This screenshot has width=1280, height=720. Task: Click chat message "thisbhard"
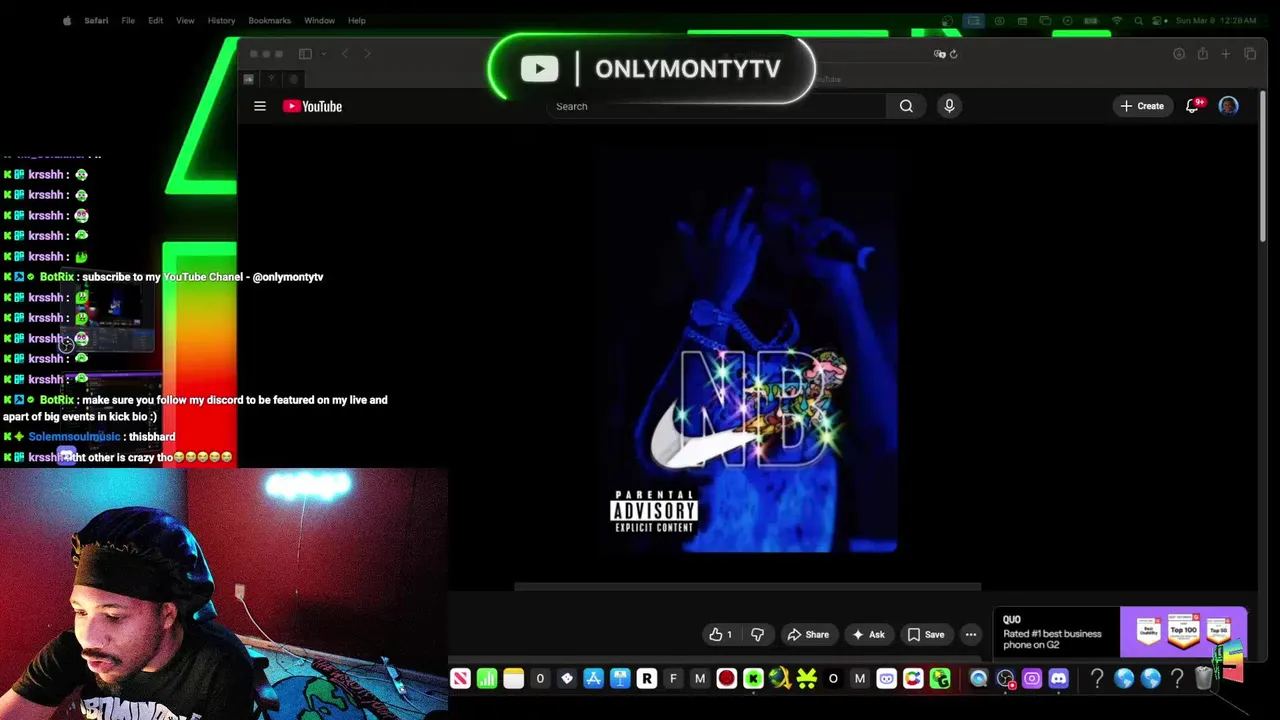click(152, 437)
